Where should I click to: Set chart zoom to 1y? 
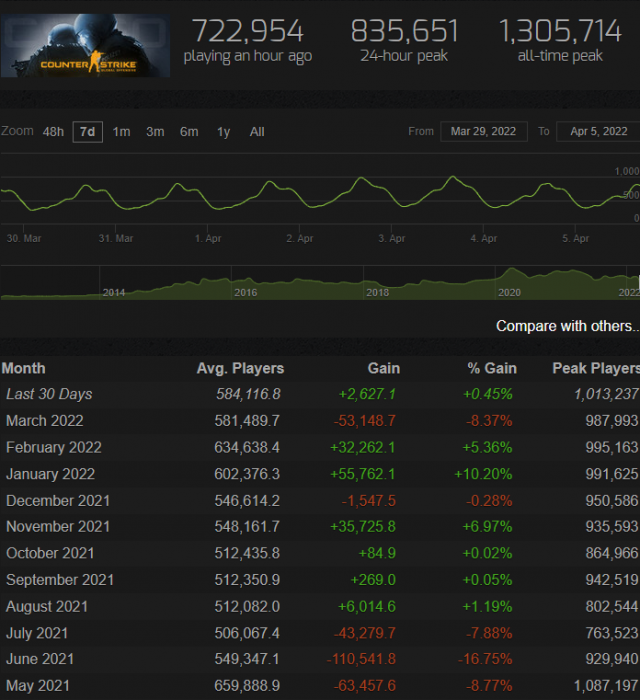pos(223,132)
